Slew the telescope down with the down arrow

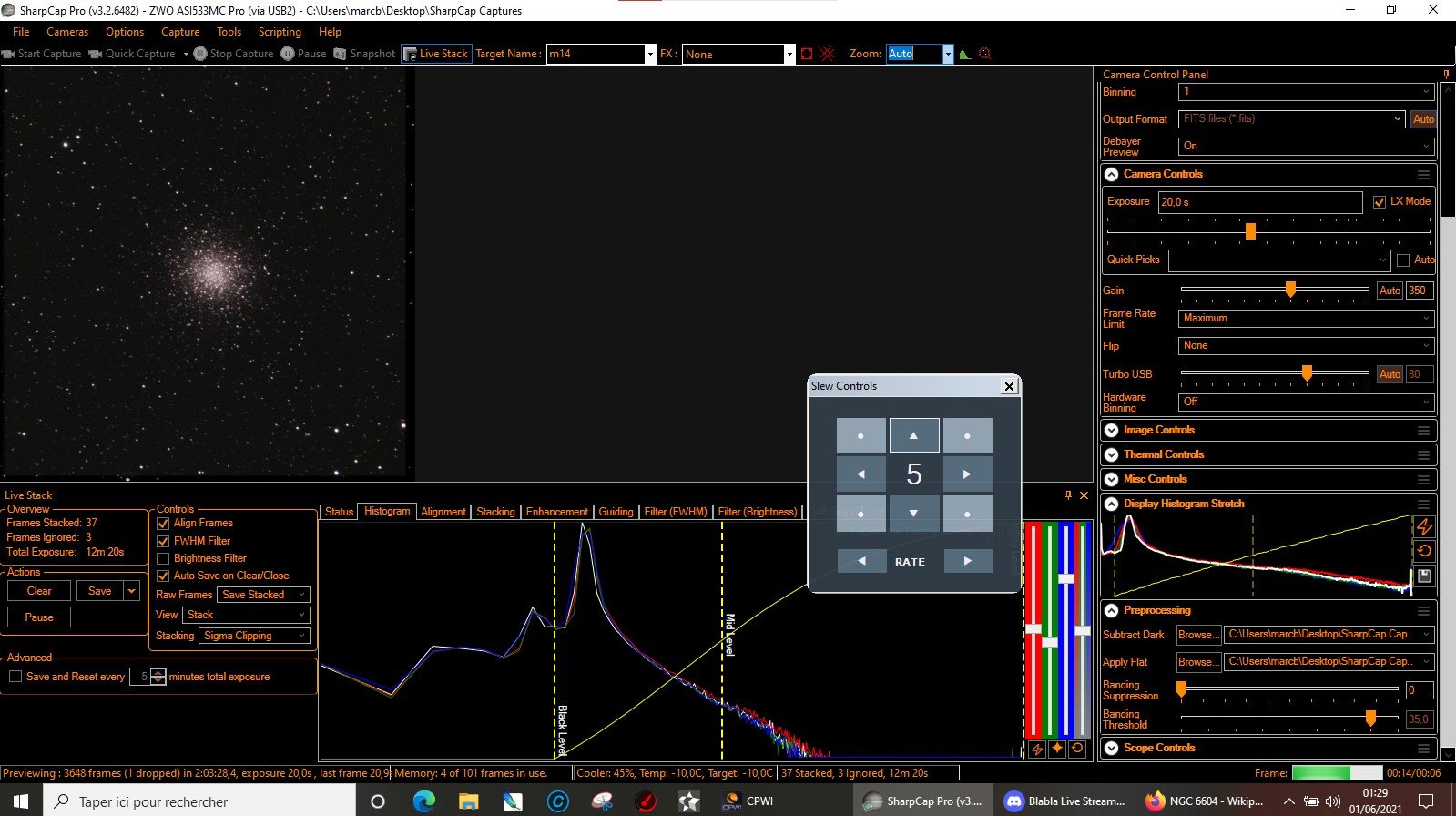click(913, 513)
